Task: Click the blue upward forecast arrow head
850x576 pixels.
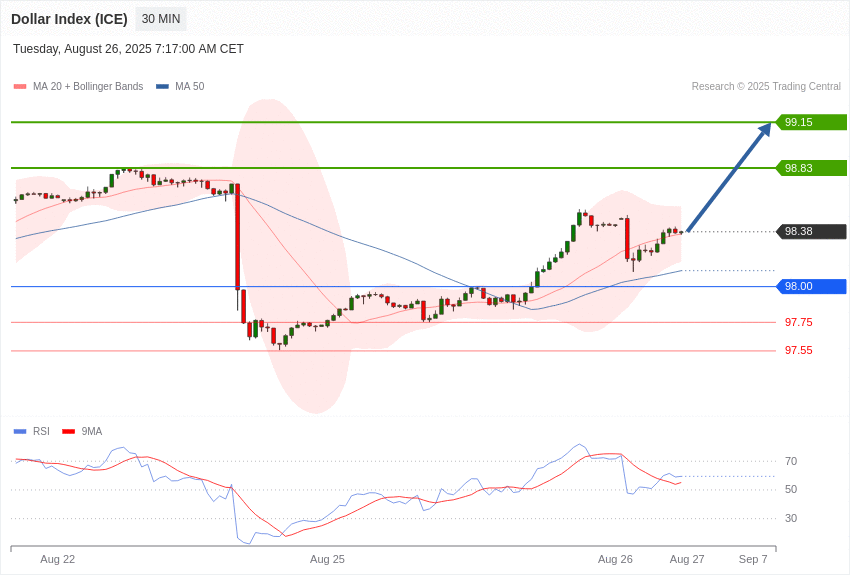Action: pyautogui.click(x=764, y=131)
